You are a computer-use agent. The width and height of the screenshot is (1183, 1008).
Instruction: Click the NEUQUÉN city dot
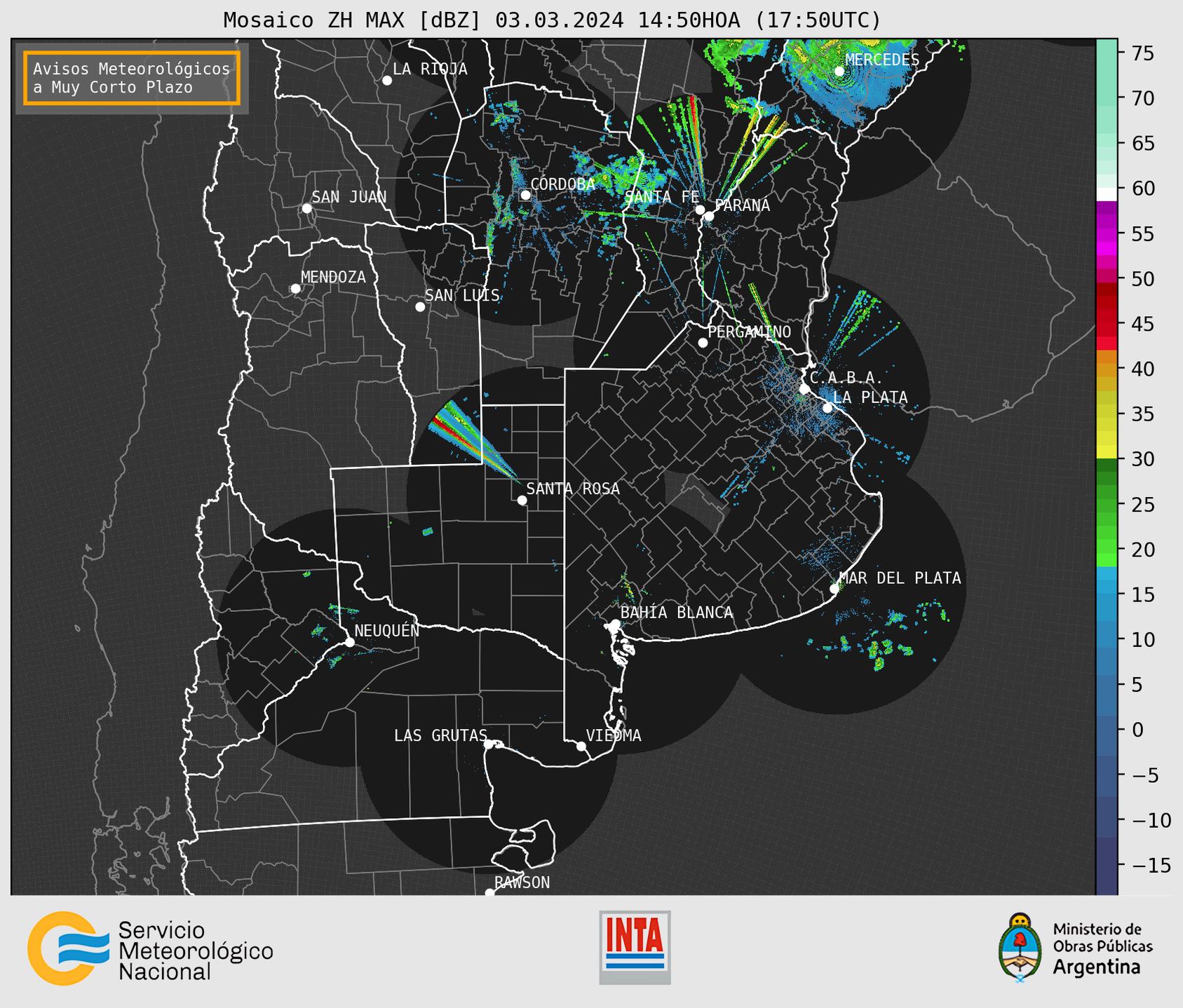tap(349, 642)
